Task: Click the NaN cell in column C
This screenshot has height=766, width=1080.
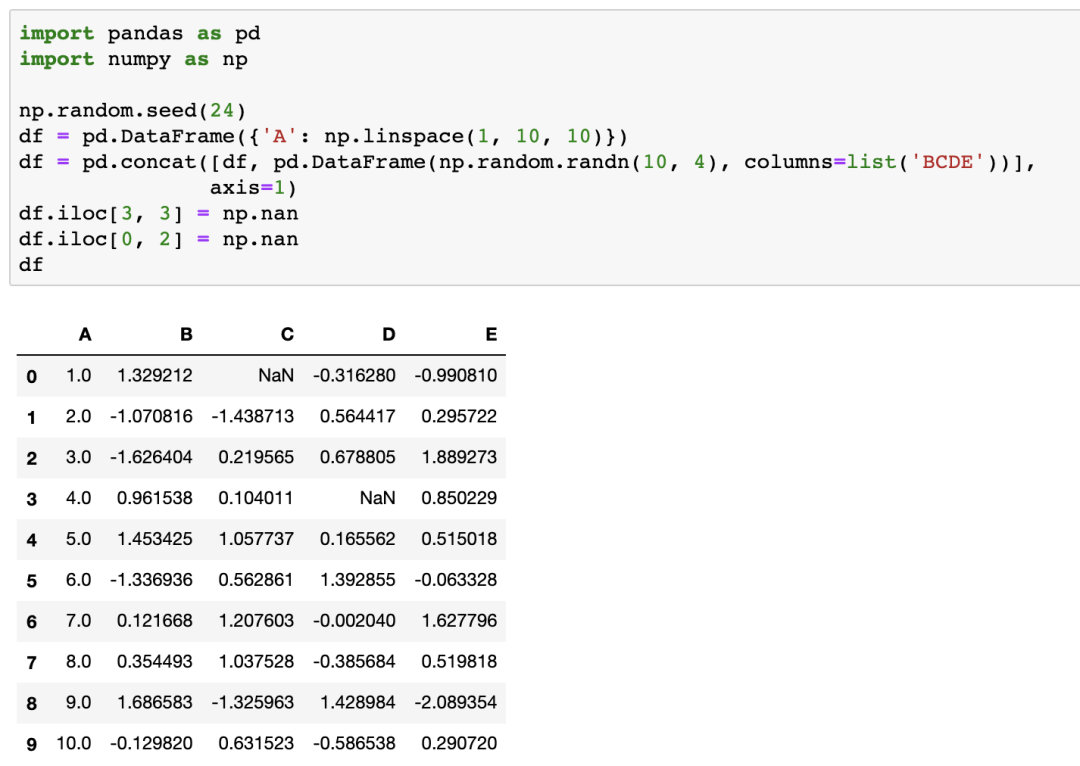Action: coord(276,375)
